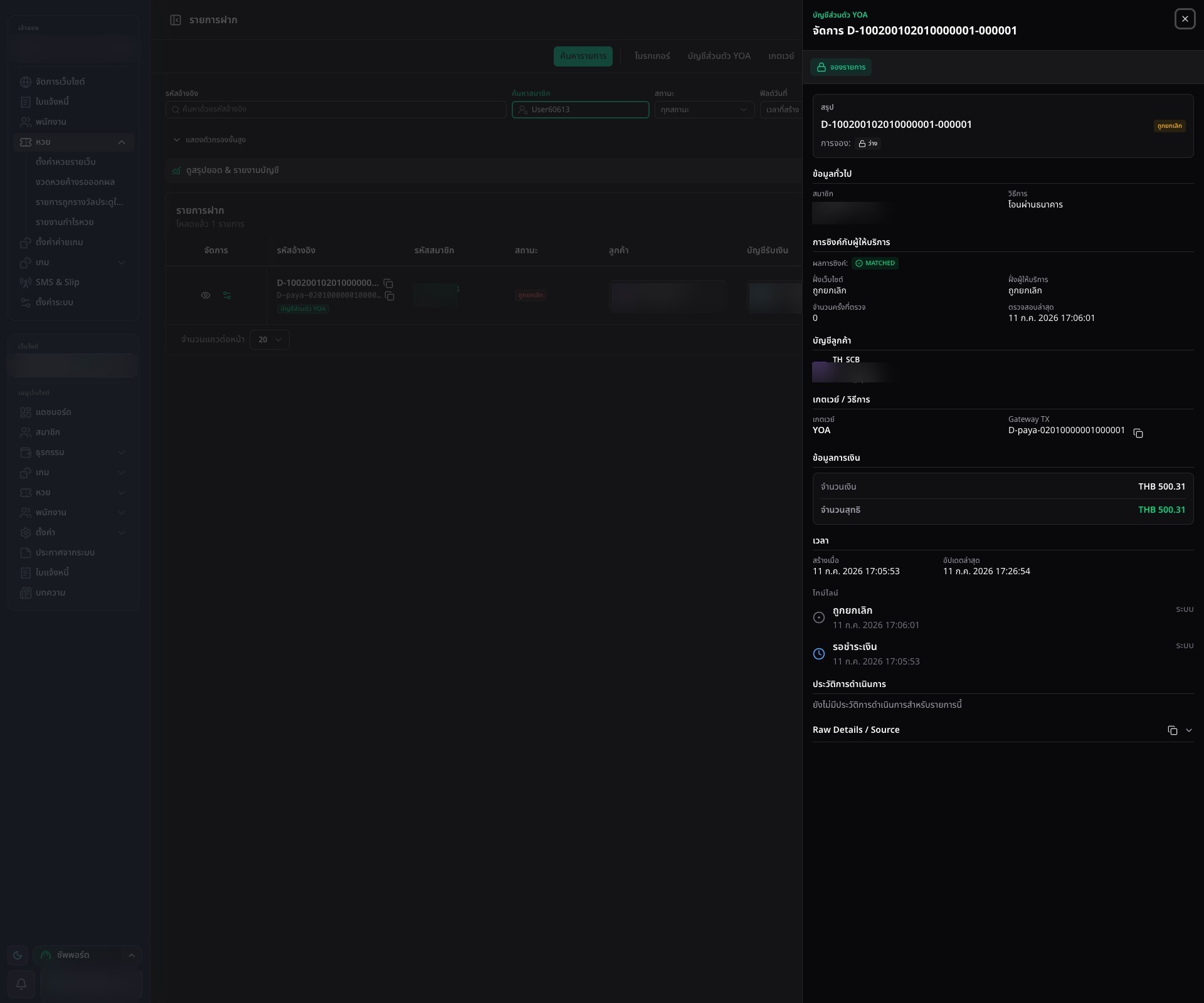The width and height of the screenshot is (1204, 1003).
Task: Open the ทุกสถานะ status dropdown
Action: (x=704, y=110)
